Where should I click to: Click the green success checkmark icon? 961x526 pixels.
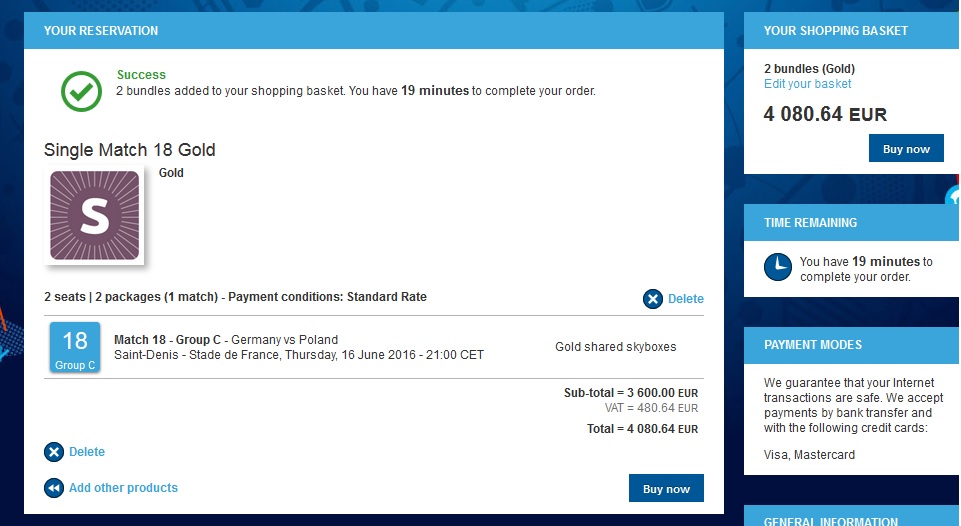(x=82, y=91)
